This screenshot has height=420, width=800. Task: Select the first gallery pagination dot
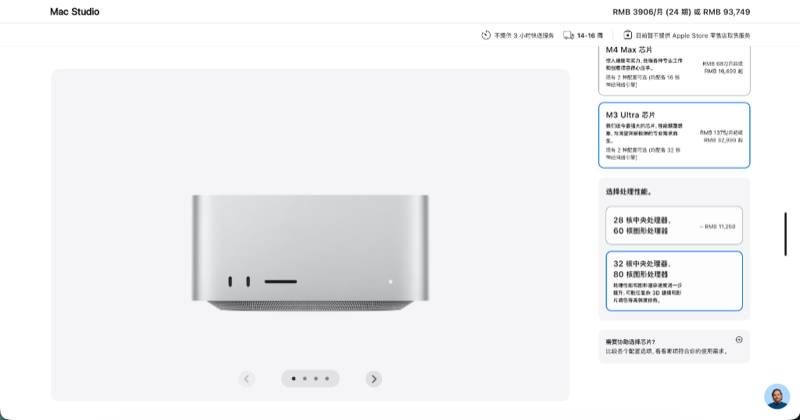(293, 379)
